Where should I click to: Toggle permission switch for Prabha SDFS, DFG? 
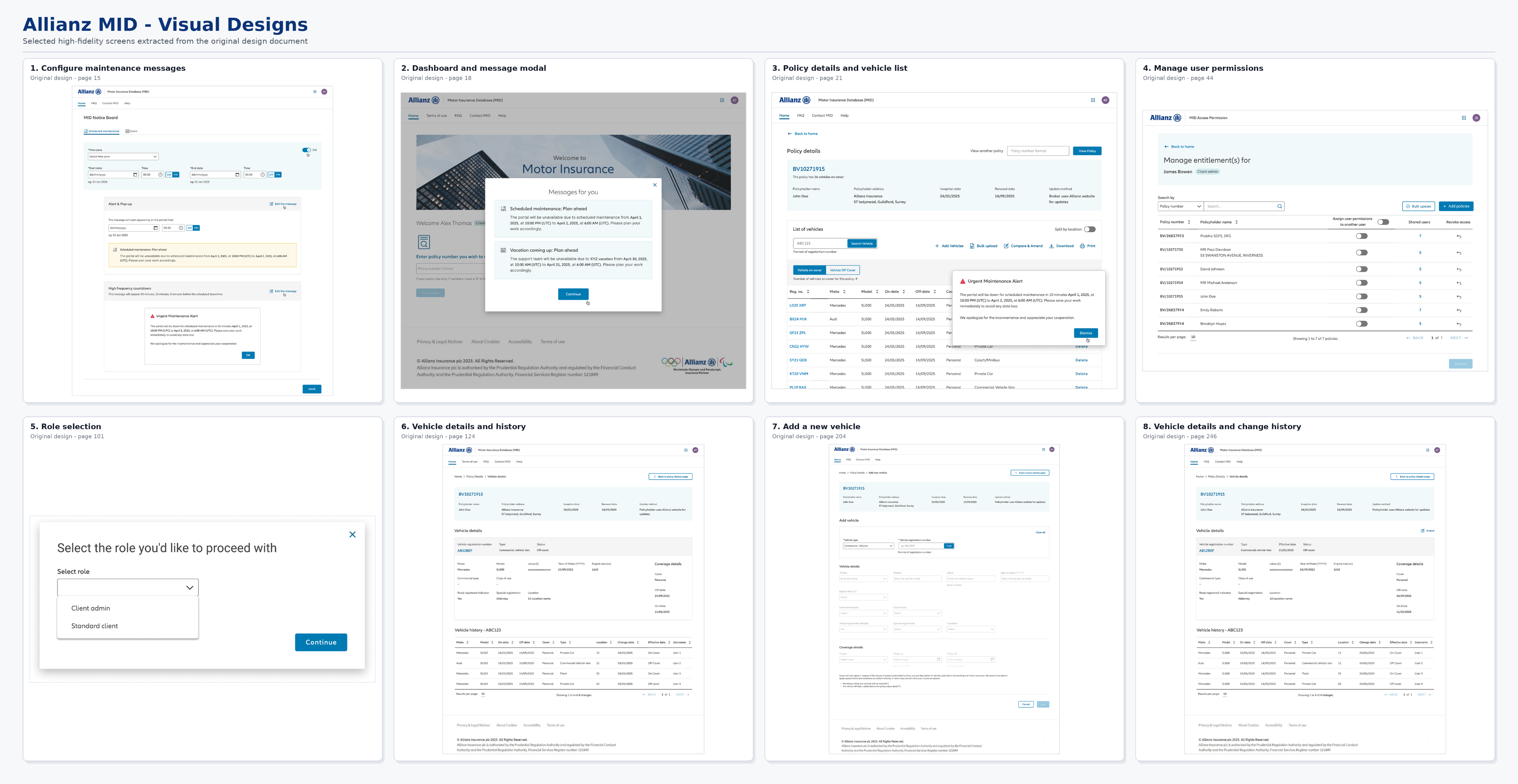[1362, 236]
